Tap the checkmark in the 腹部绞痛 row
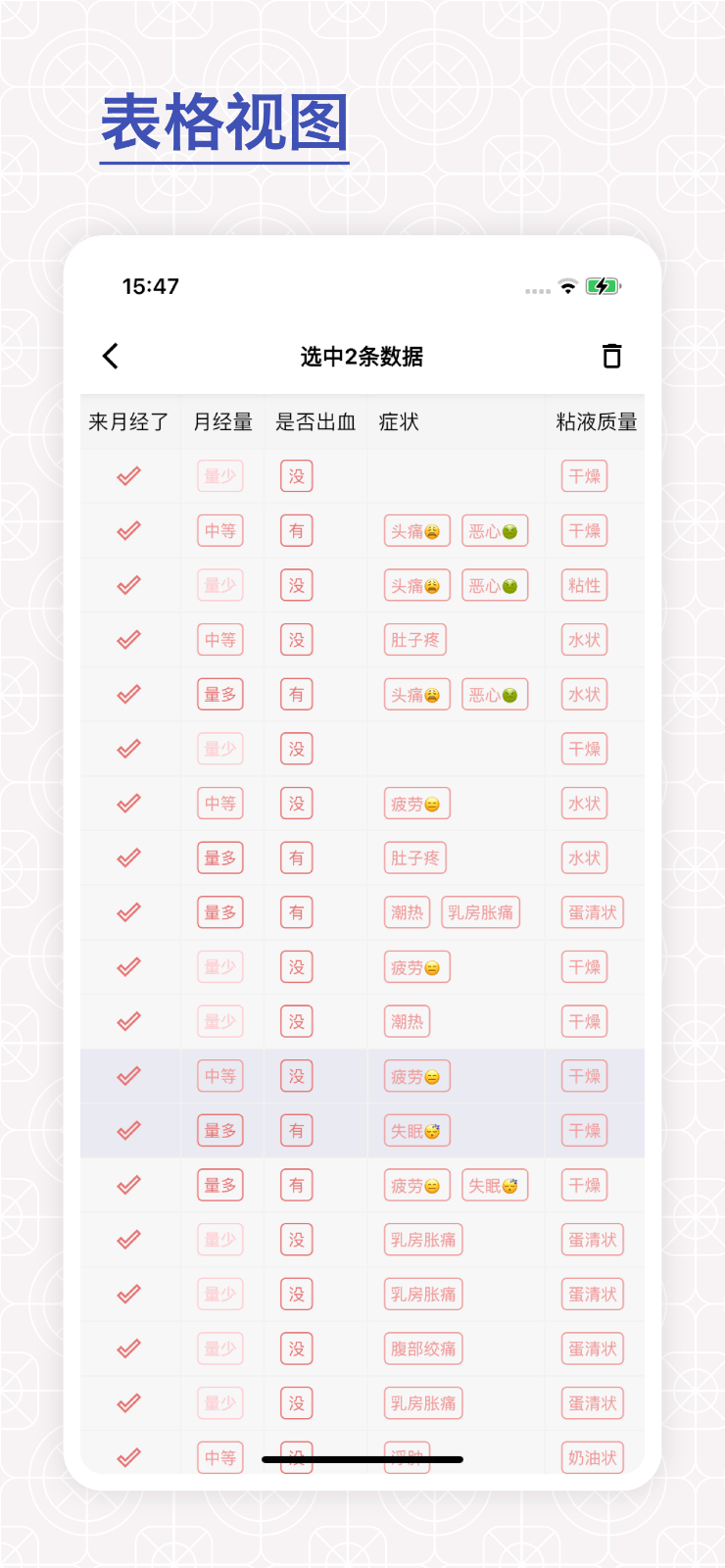 (128, 1348)
